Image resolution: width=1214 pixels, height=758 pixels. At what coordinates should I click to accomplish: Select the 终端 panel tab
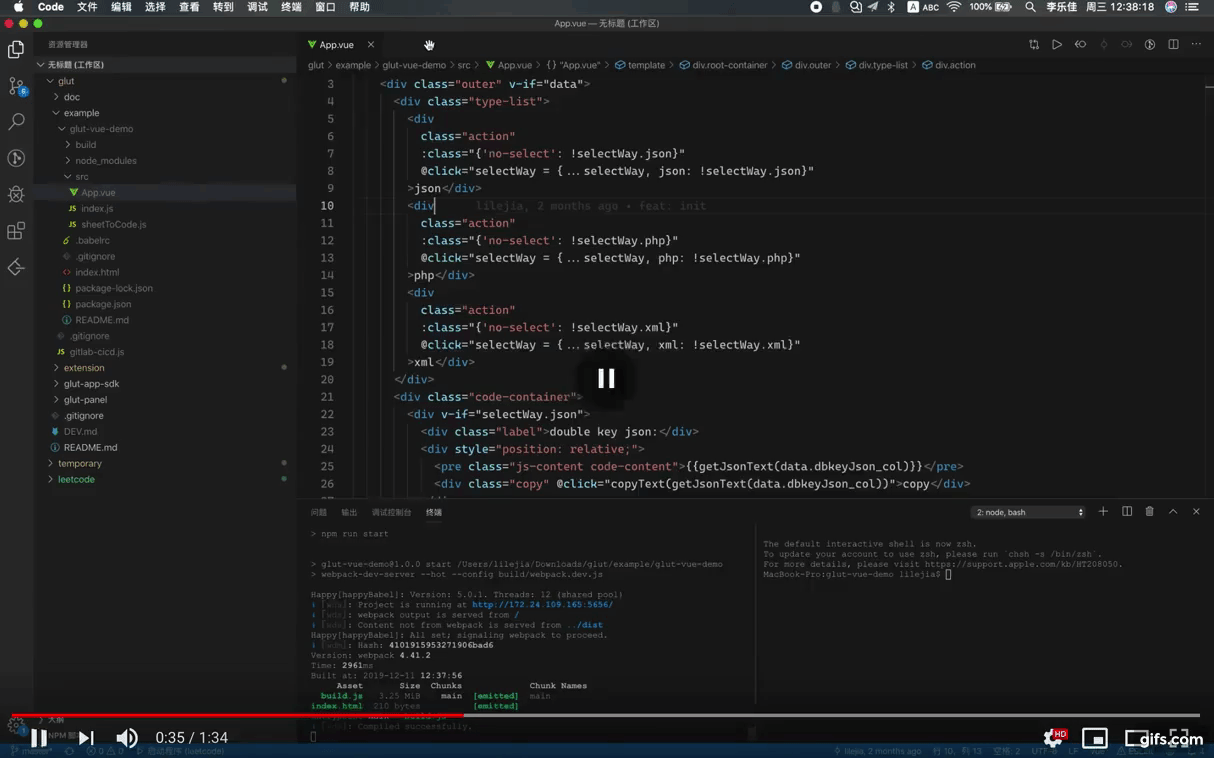coord(434,512)
